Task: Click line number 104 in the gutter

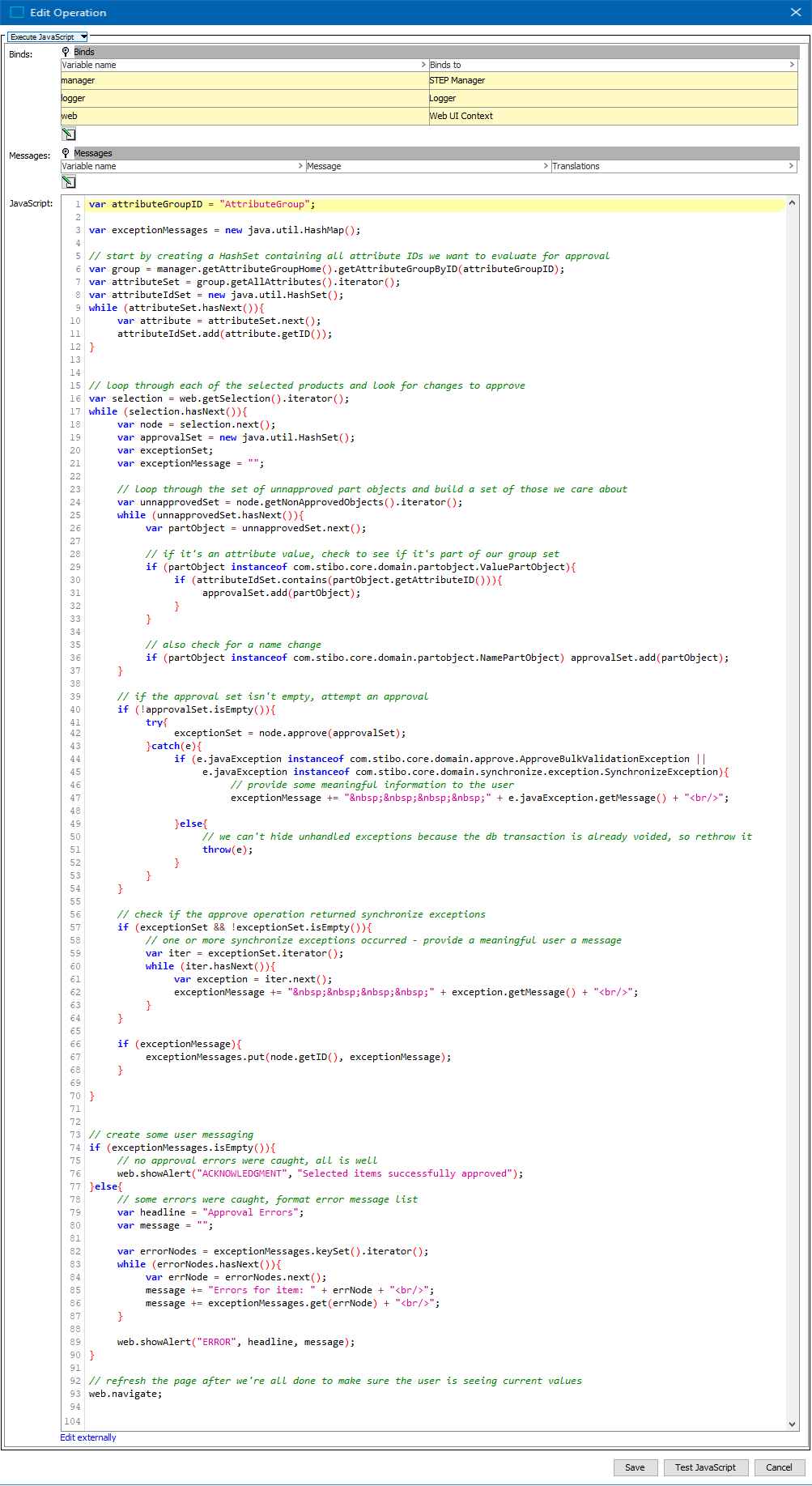Action: point(73,1421)
